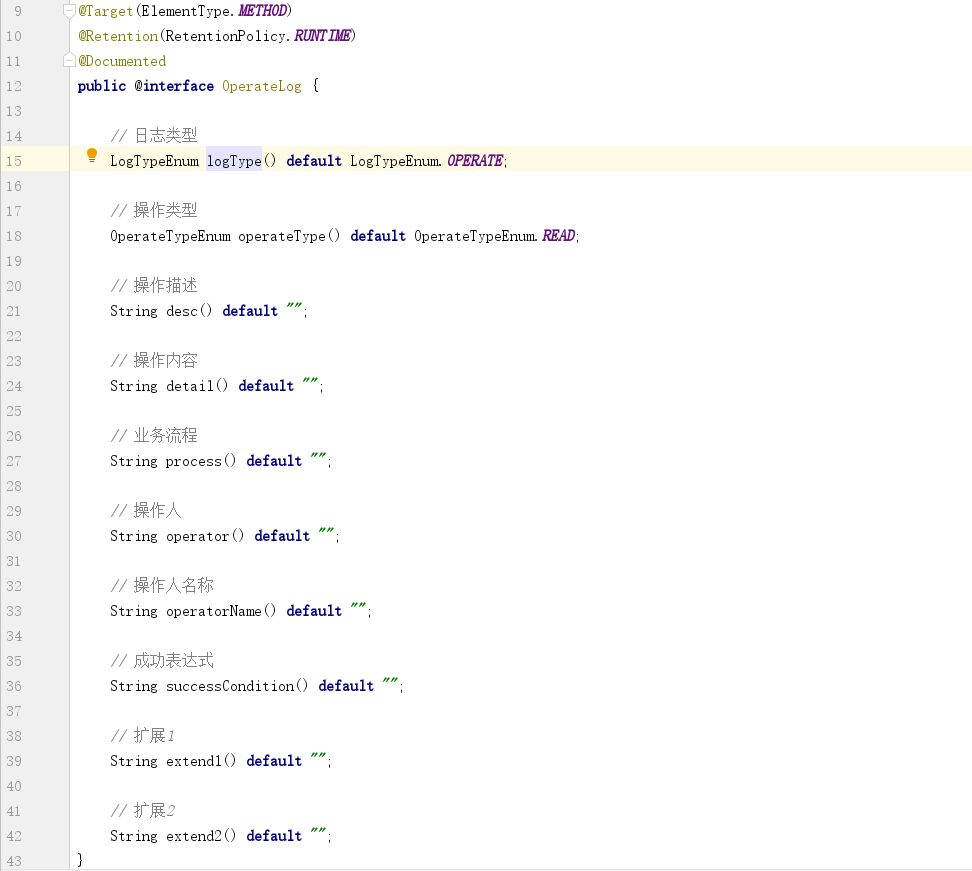Click the operator method on line 30

[198, 536]
